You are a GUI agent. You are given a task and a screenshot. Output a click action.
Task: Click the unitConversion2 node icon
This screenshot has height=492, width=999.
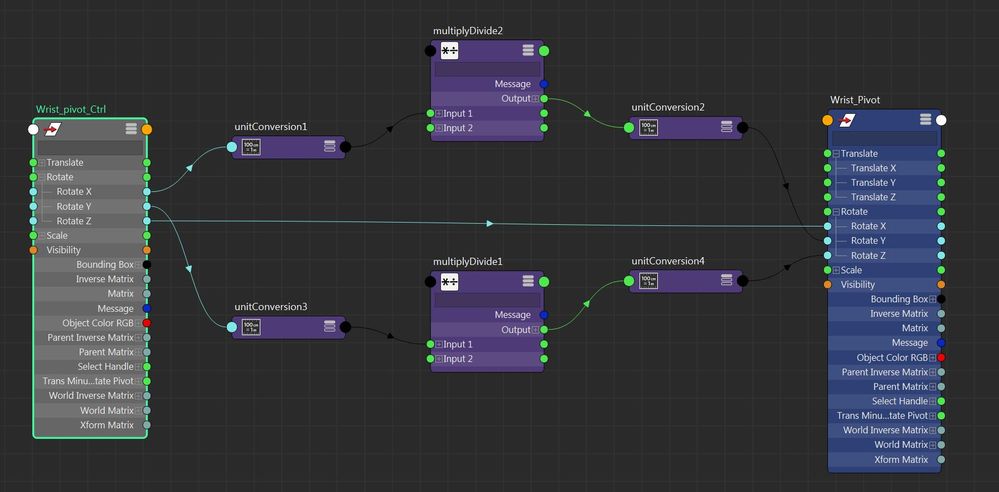click(x=649, y=127)
